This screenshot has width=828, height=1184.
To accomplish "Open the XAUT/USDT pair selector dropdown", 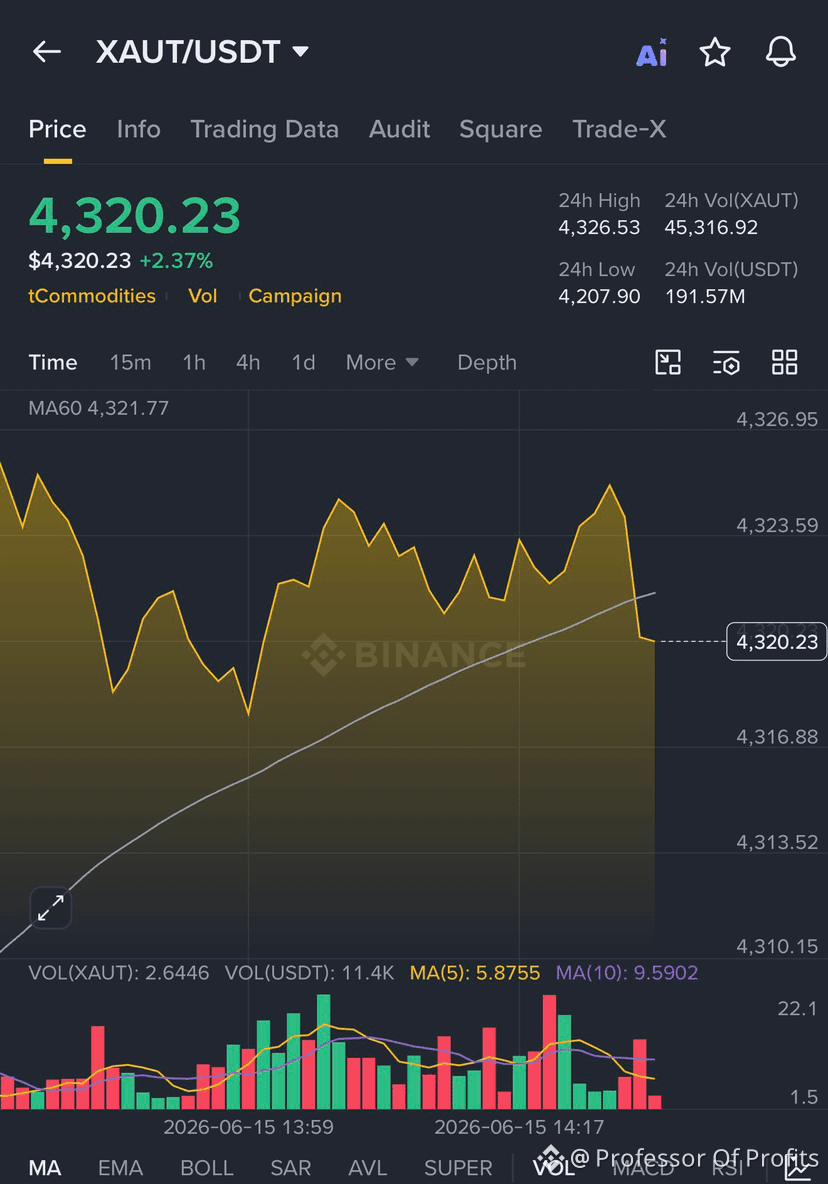I will coord(202,51).
